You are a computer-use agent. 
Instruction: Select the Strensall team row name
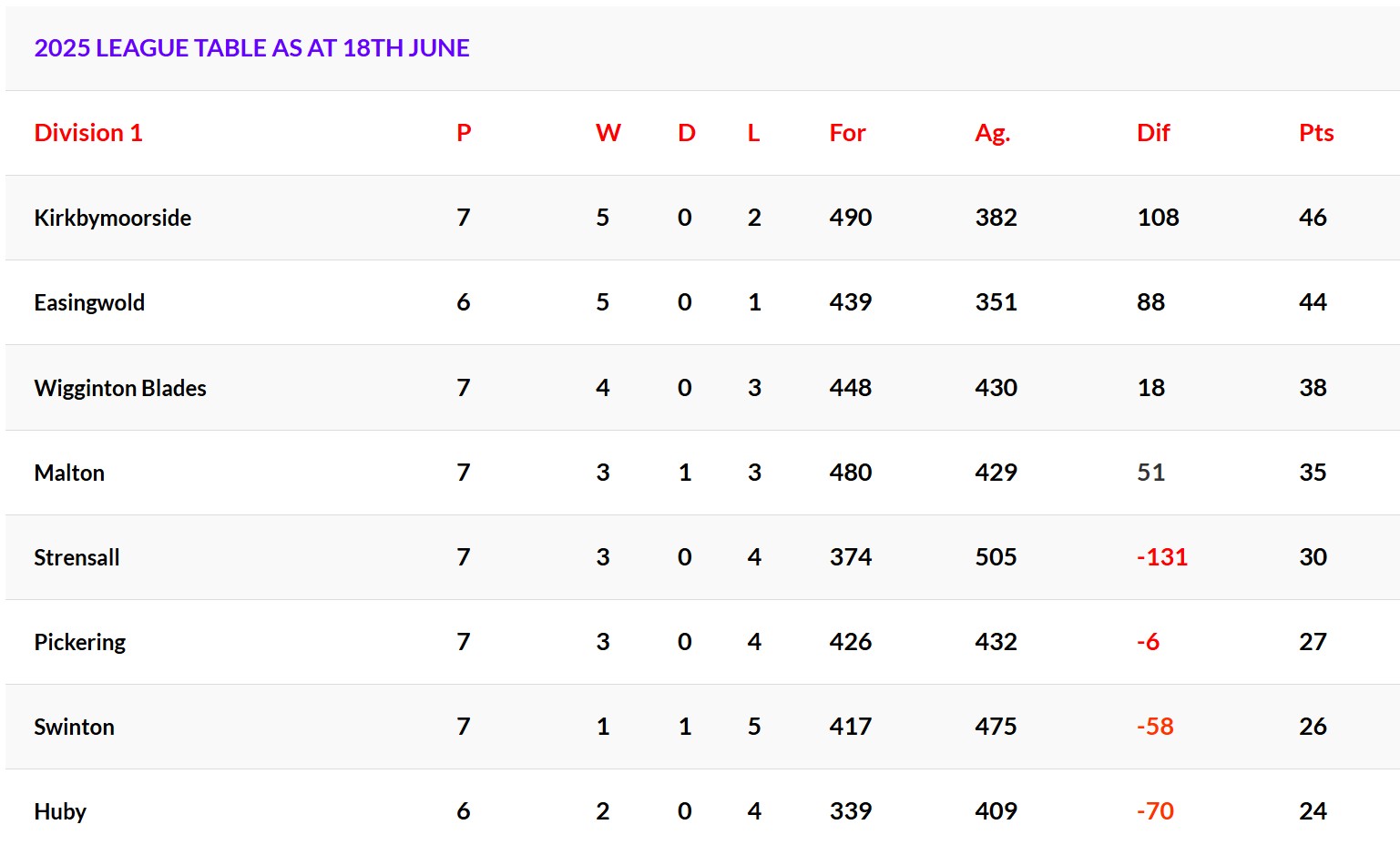(77, 557)
